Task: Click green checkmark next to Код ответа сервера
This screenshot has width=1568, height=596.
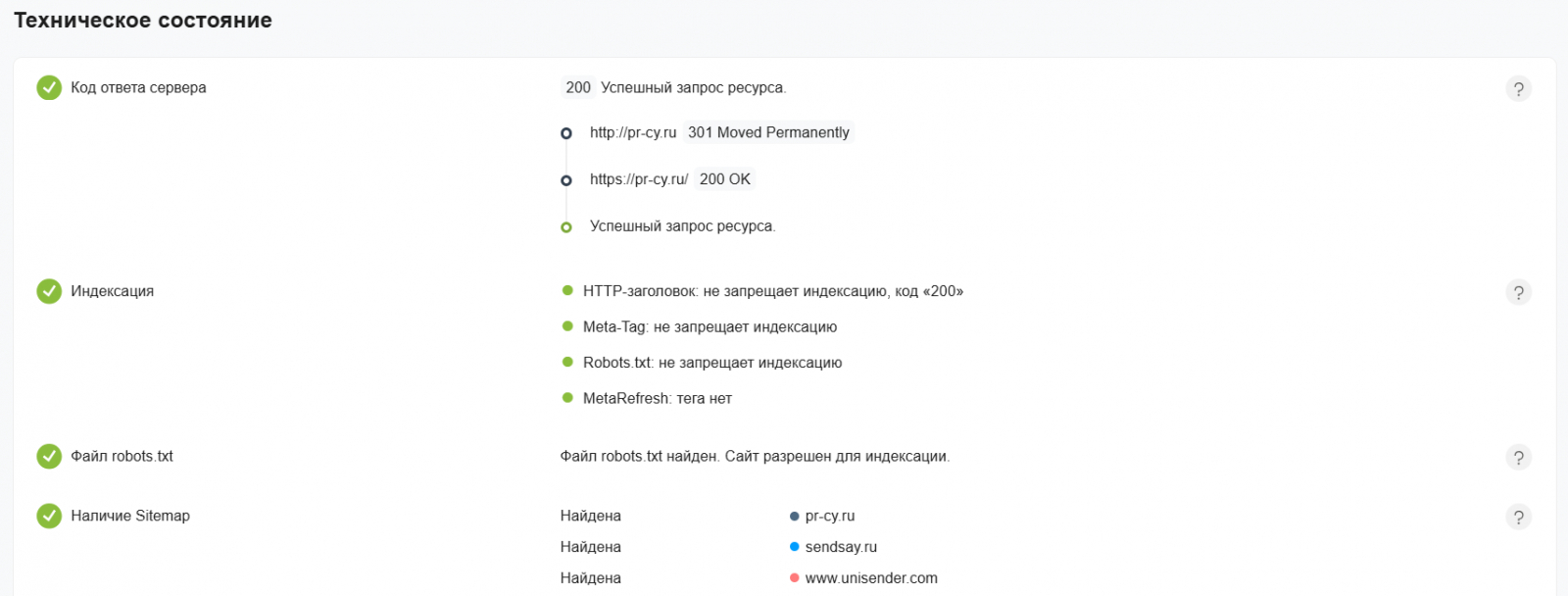Action: (x=49, y=88)
